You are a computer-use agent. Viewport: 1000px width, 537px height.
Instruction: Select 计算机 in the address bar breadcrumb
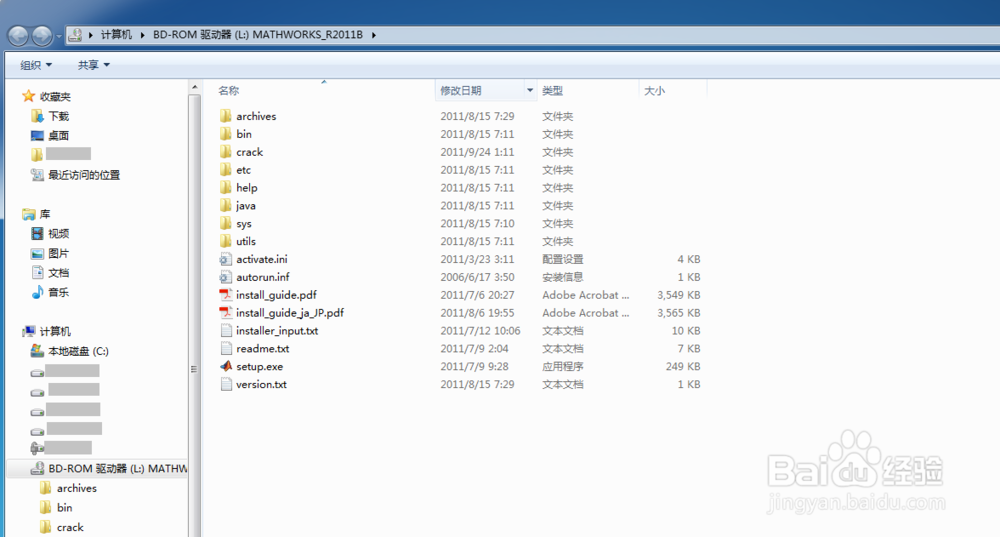point(116,34)
